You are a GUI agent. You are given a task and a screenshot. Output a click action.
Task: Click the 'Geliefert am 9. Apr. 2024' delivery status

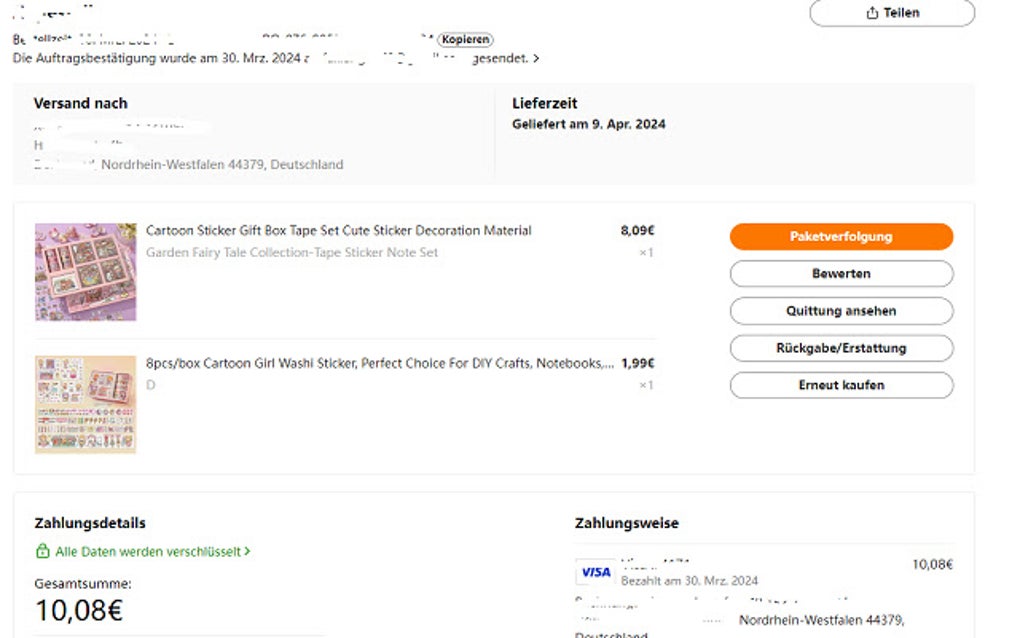[589, 125]
